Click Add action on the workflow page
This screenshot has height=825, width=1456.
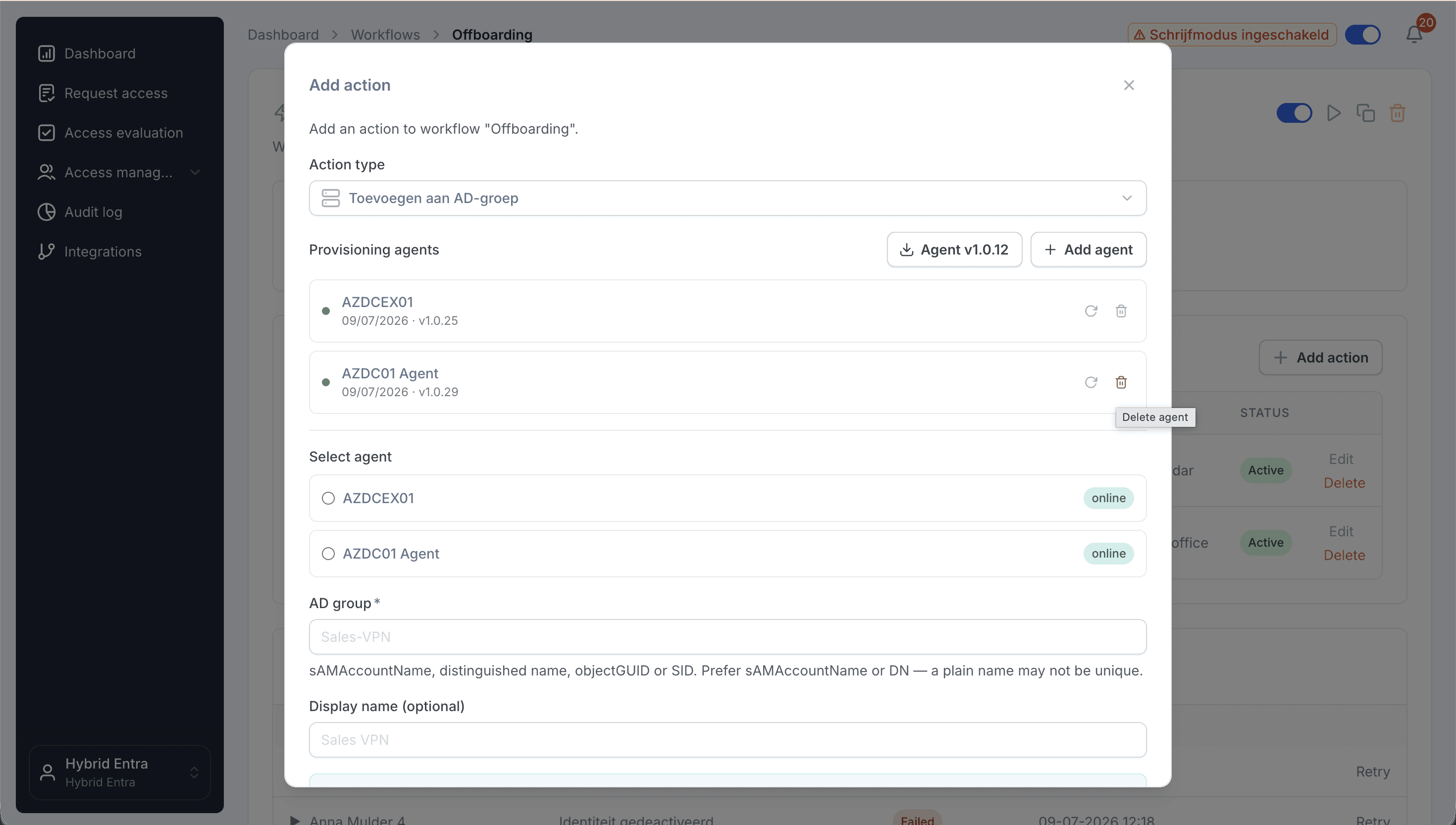pyautogui.click(x=1321, y=358)
